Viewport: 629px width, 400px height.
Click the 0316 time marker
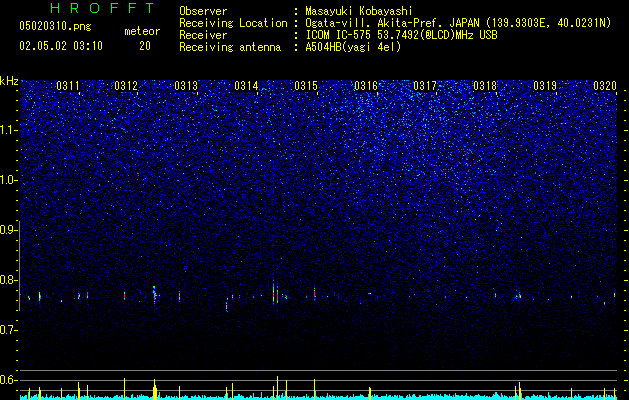[x=366, y=86]
